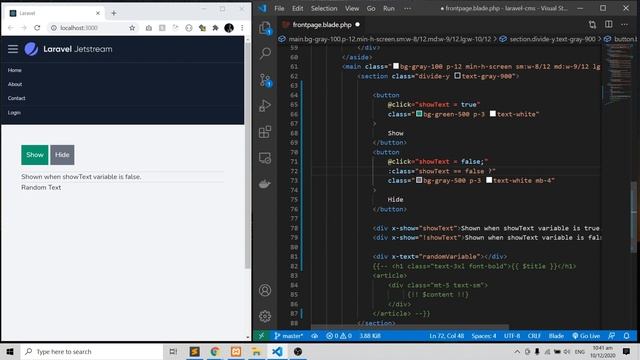
Task: Open the feedback icon in status bar
Action: 611,336
